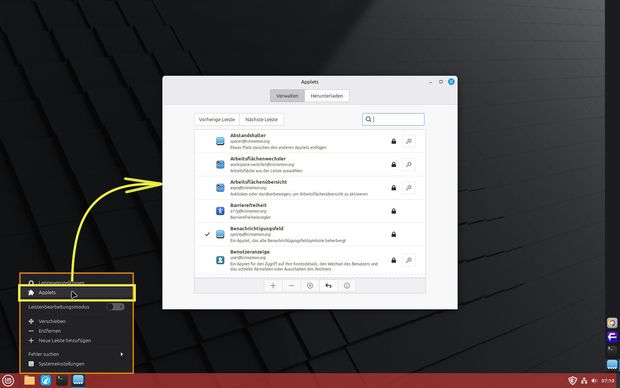Click the Benutzeranzeige user icon

click(x=220, y=260)
